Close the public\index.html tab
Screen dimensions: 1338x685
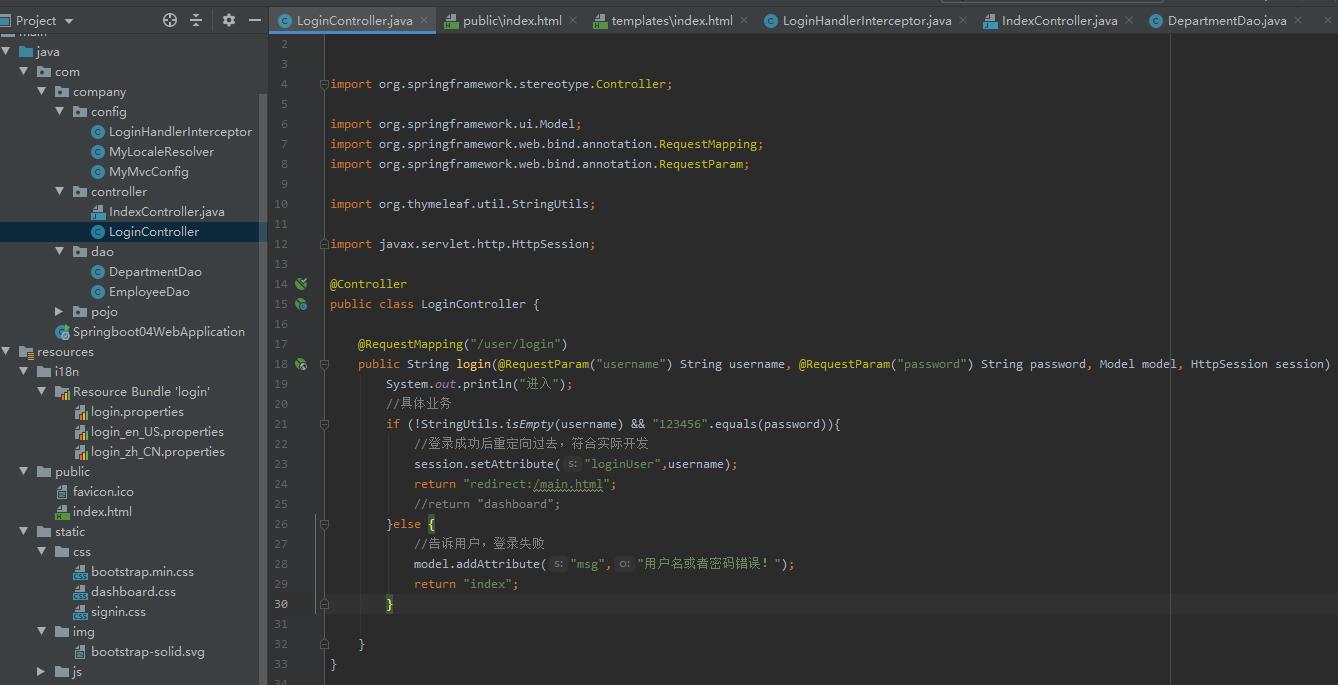(x=573, y=20)
